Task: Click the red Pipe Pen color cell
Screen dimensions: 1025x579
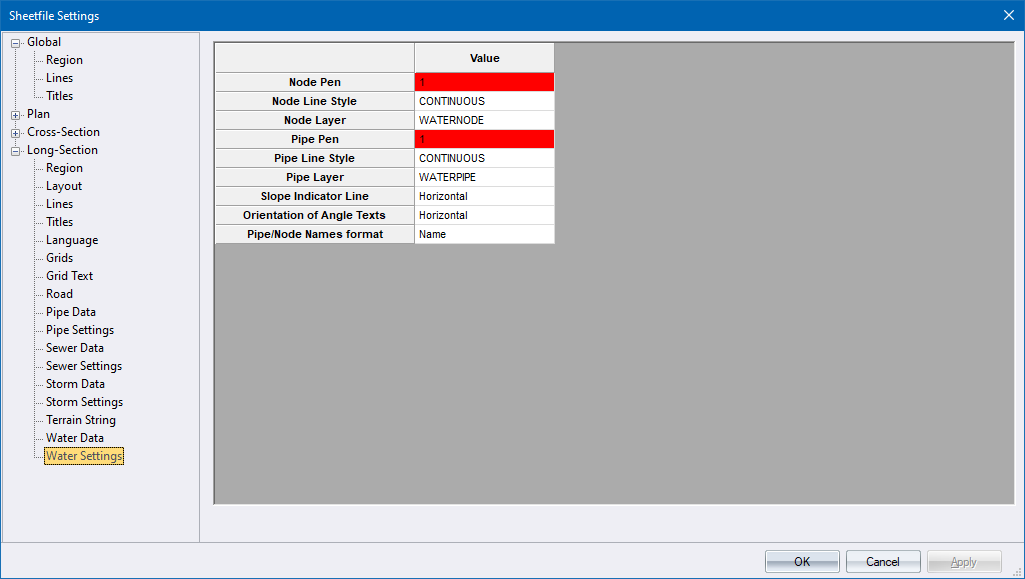Action: tap(484, 139)
